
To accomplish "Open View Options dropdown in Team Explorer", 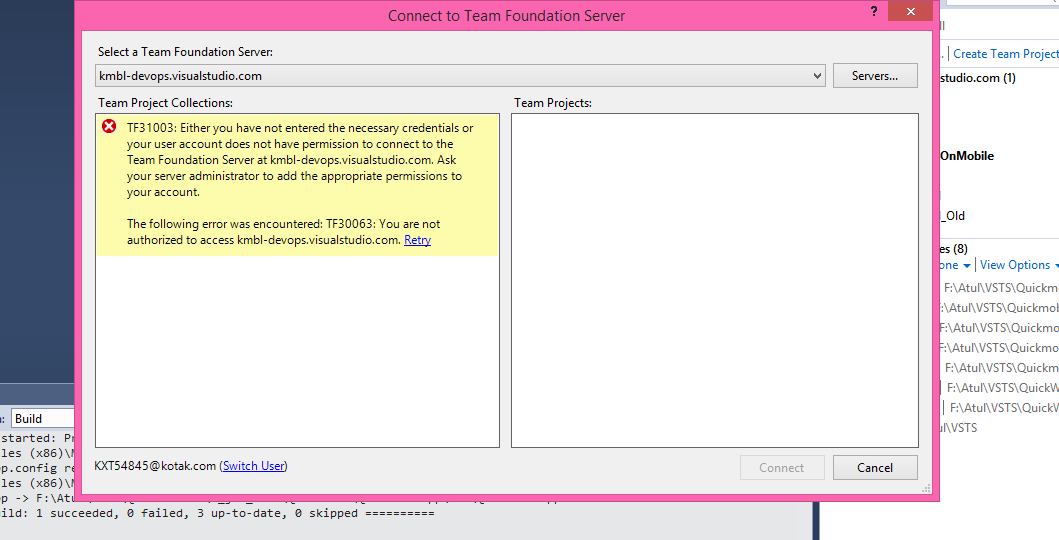I will coord(1019,265).
